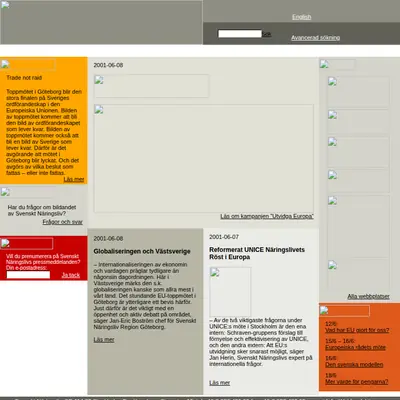Open Läs mer under the Globaliseringen article
Image resolution: width=400 pixels, height=400 pixels.
coord(104,340)
